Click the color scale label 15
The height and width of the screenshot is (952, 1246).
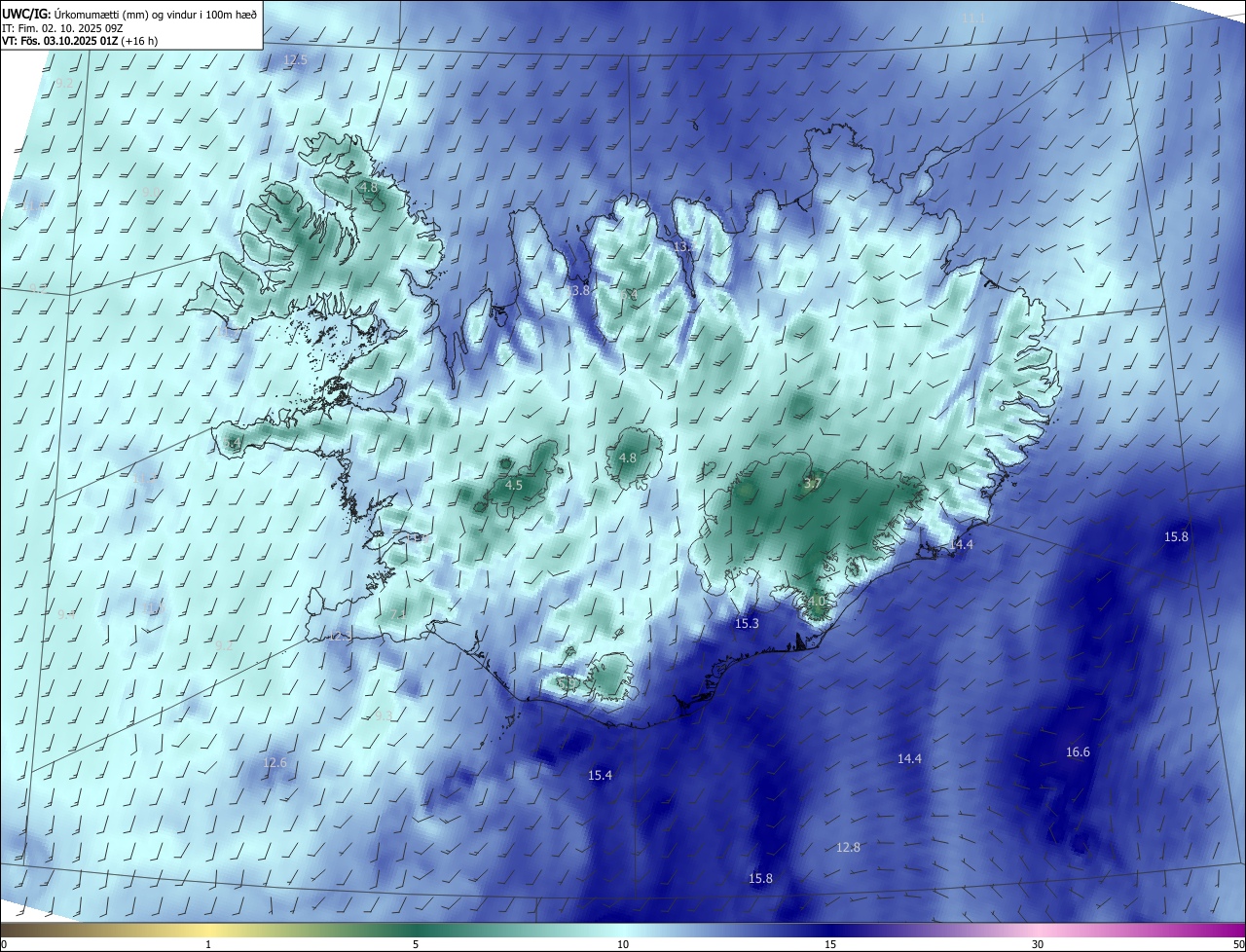(830, 944)
